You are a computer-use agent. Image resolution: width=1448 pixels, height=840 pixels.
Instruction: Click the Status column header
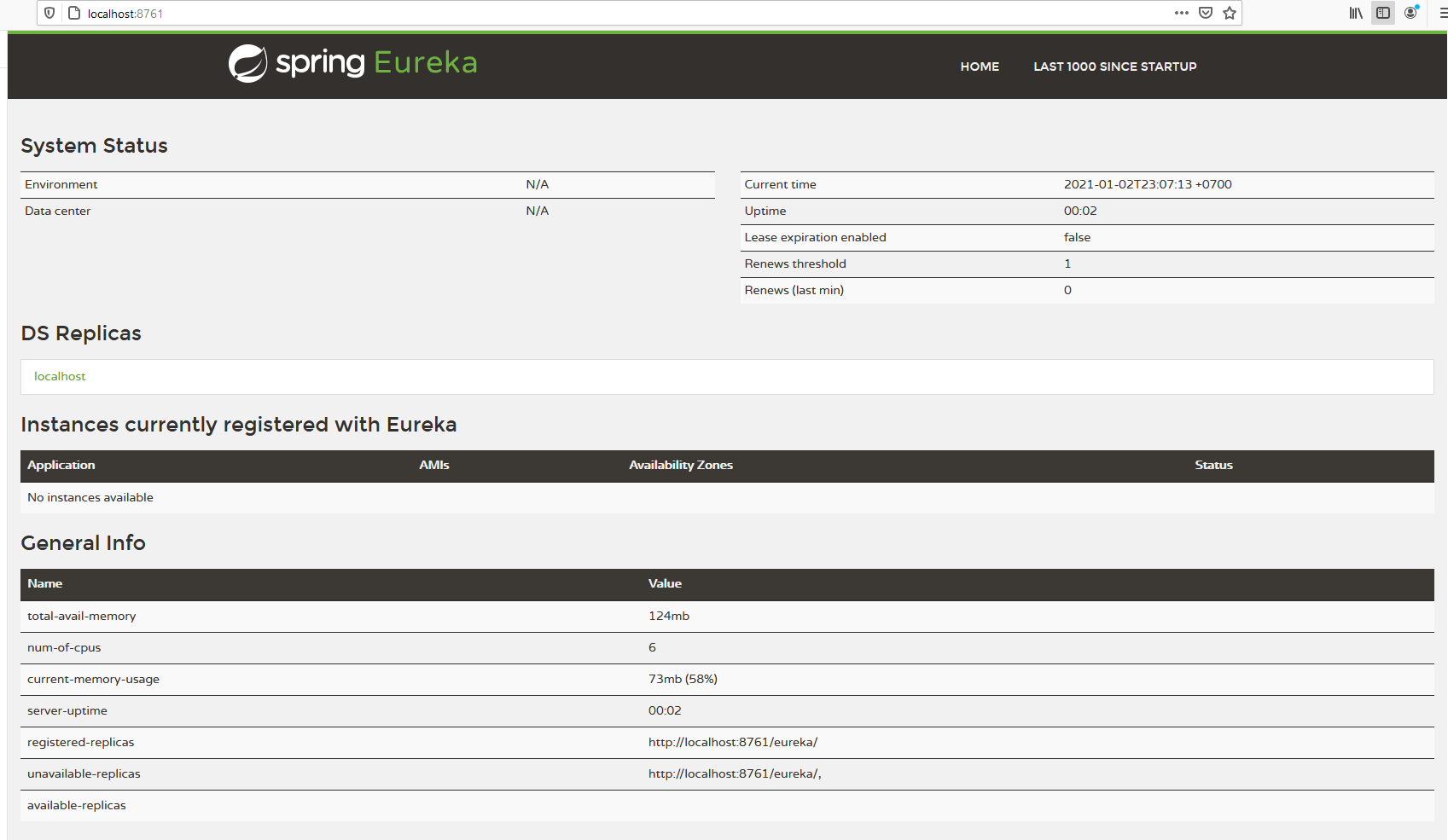pyautogui.click(x=1213, y=465)
